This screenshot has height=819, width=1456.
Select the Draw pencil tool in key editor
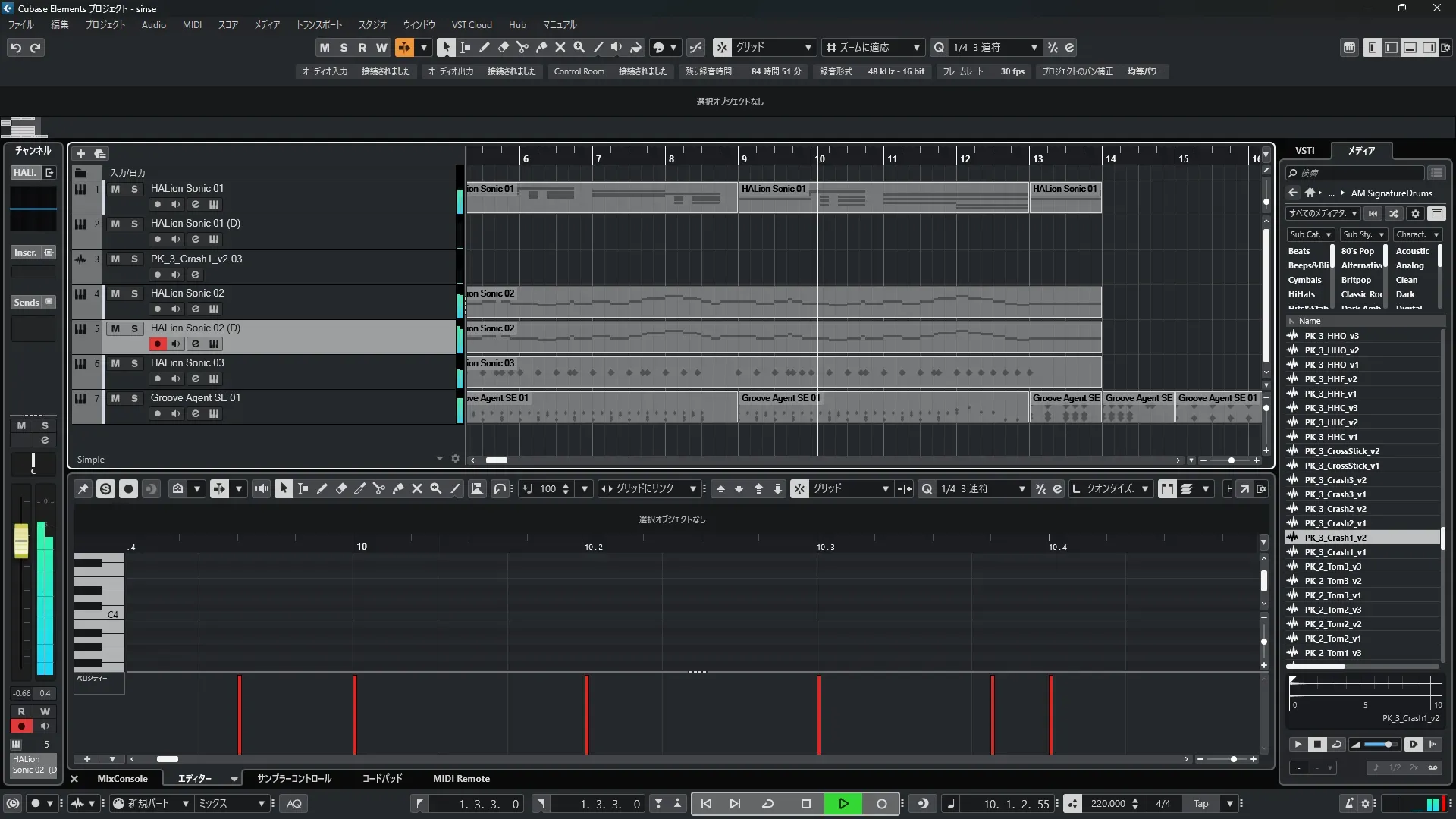click(x=322, y=488)
